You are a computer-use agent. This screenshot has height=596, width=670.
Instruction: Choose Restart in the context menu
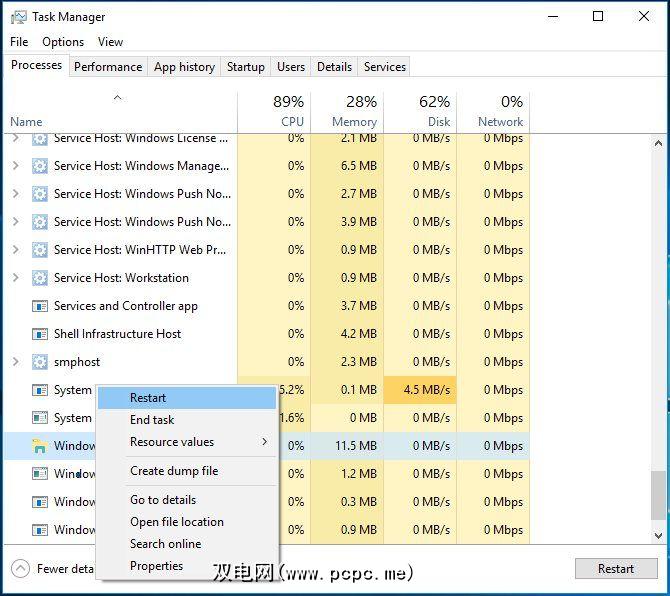pyautogui.click(x=187, y=398)
